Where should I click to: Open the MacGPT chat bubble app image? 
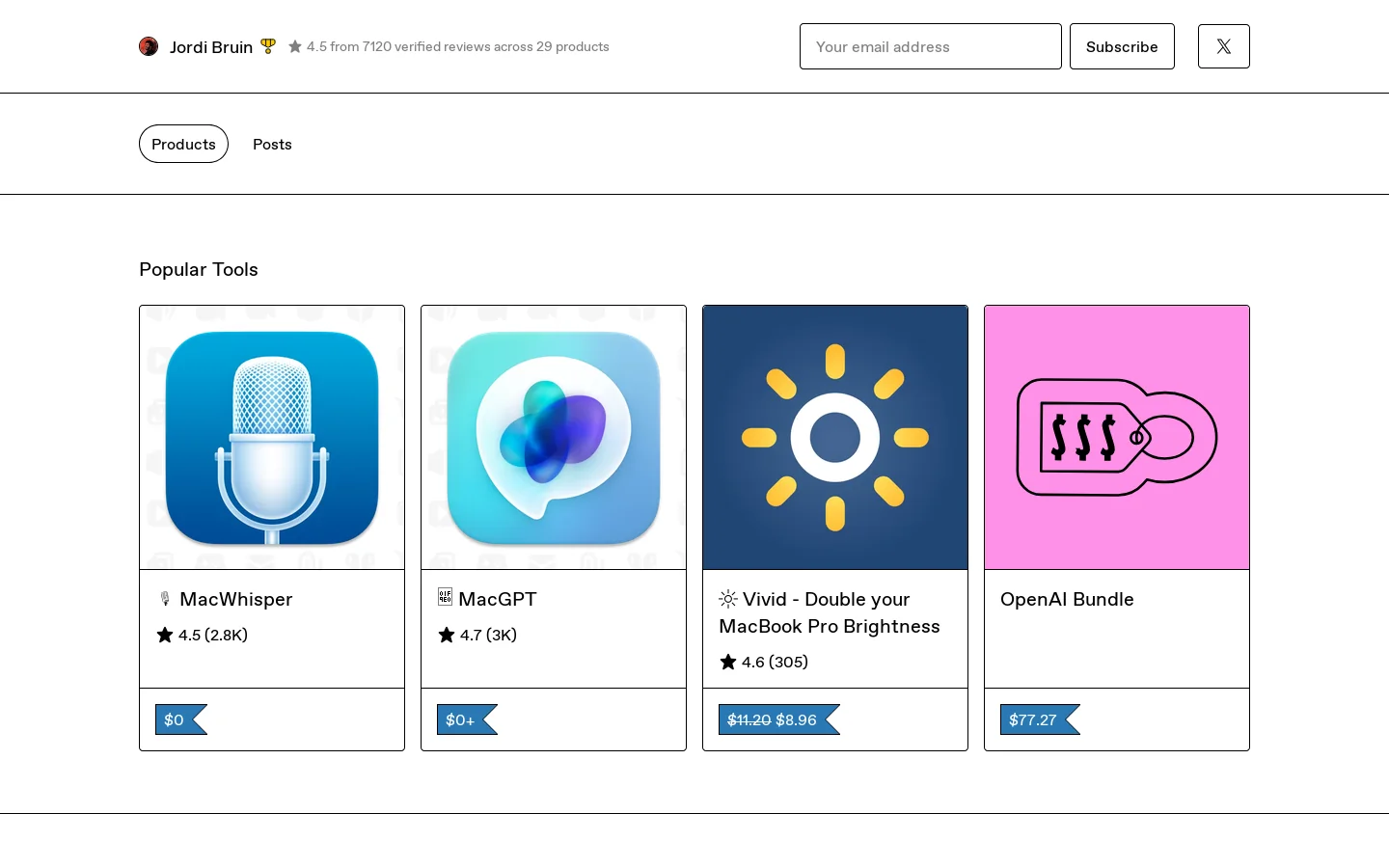tap(554, 438)
